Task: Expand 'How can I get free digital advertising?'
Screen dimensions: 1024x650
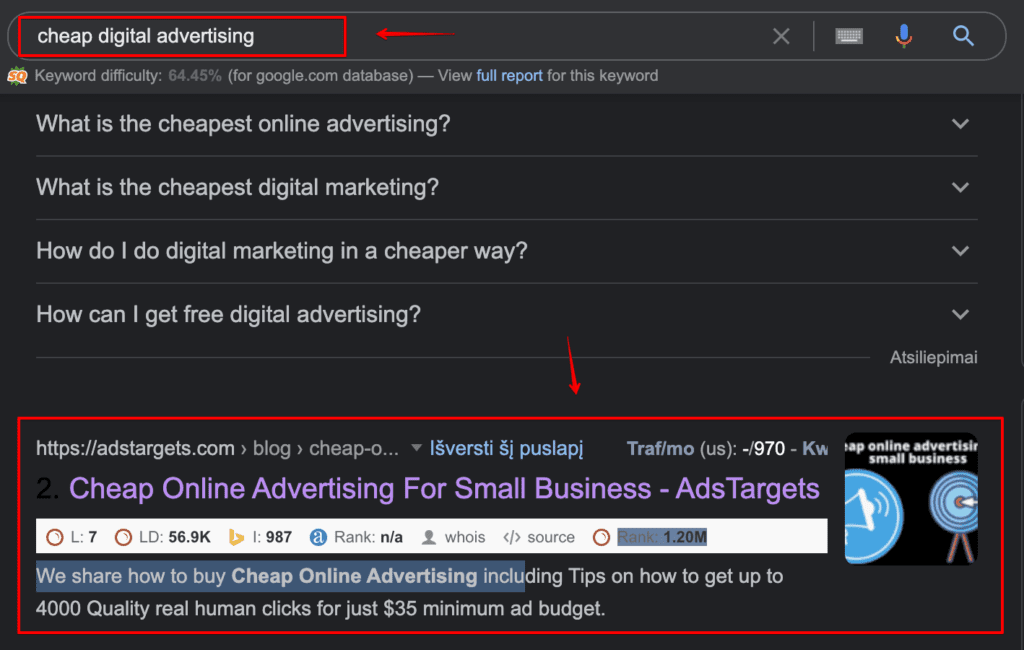Action: [x=507, y=314]
